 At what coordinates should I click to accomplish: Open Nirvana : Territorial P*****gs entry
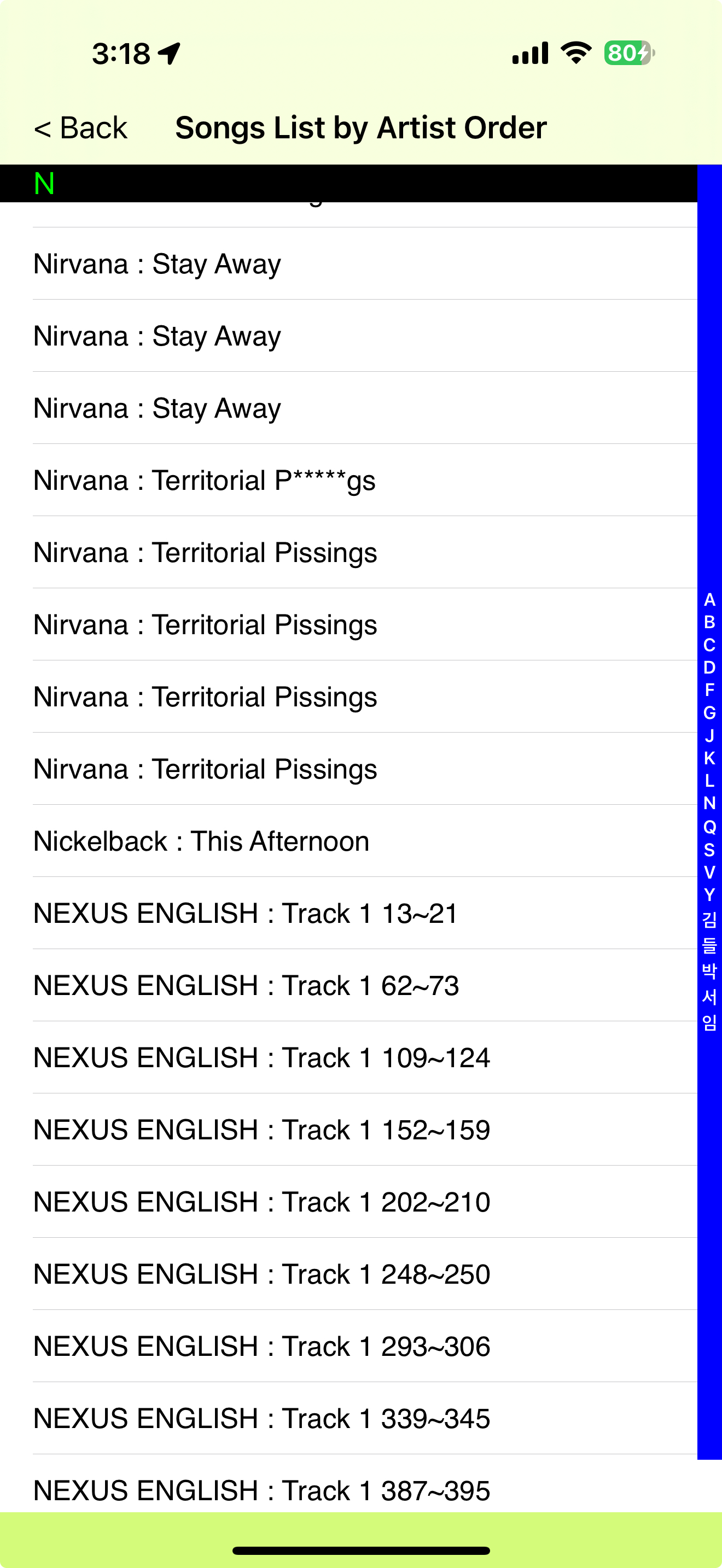click(x=204, y=480)
